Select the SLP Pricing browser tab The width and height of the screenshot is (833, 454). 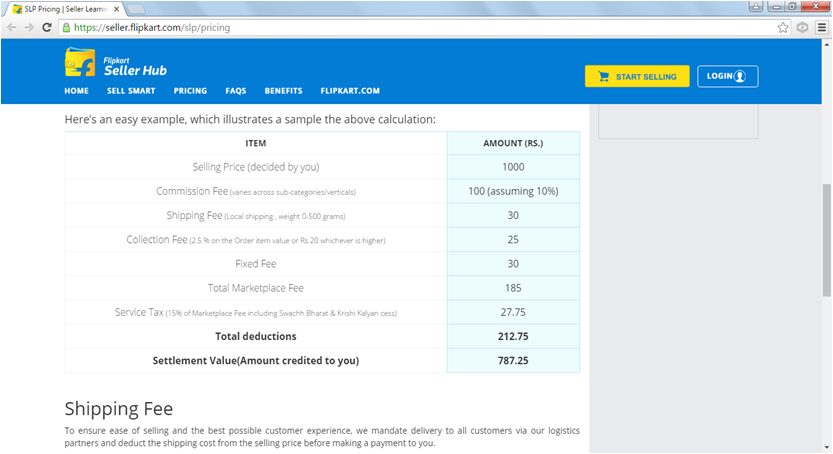64,9
